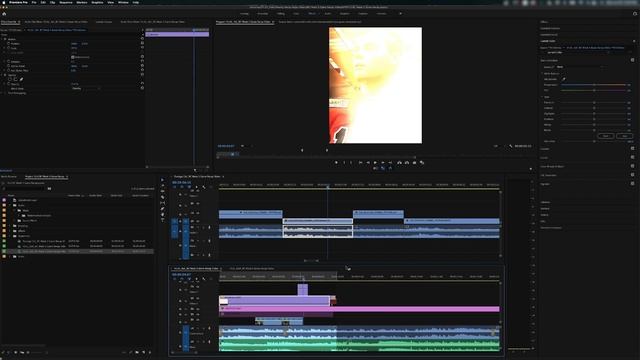Click Mark Out in Program monitor
Image resolution: width=640 pixels, height=360 pixels.
pyautogui.click(x=351, y=163)
